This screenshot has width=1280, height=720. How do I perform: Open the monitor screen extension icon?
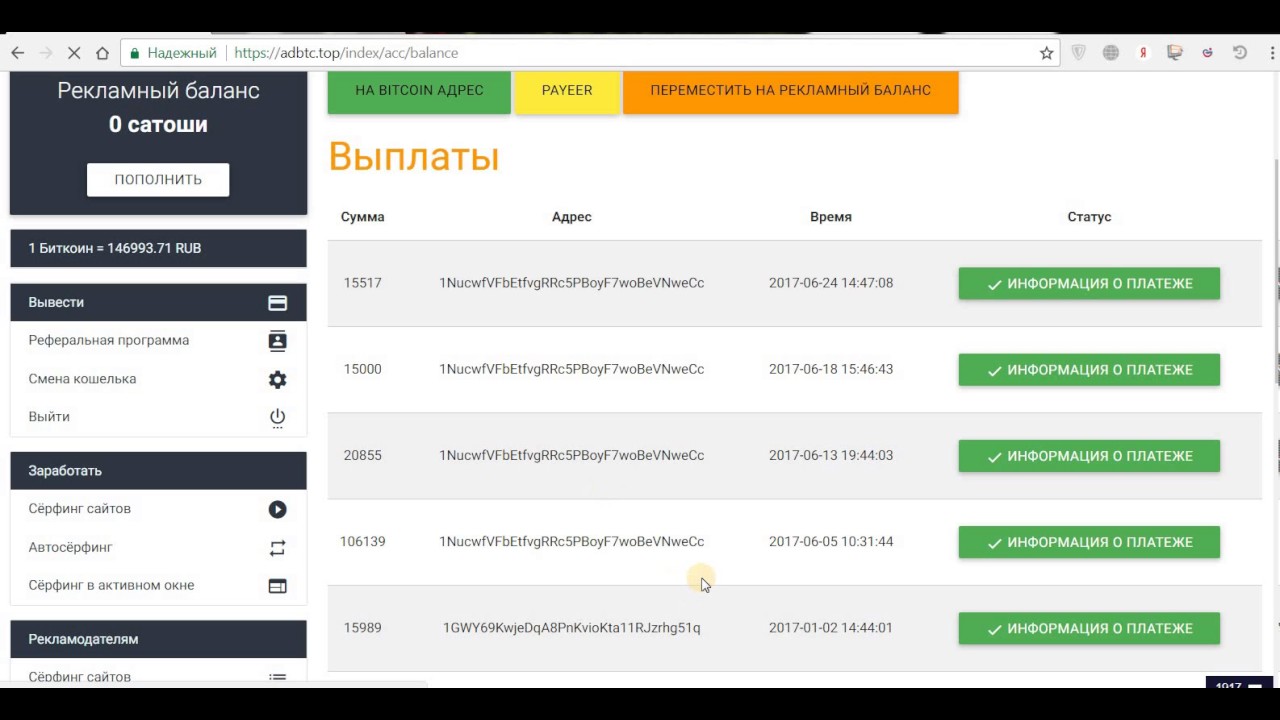(x=1175, y=53)
